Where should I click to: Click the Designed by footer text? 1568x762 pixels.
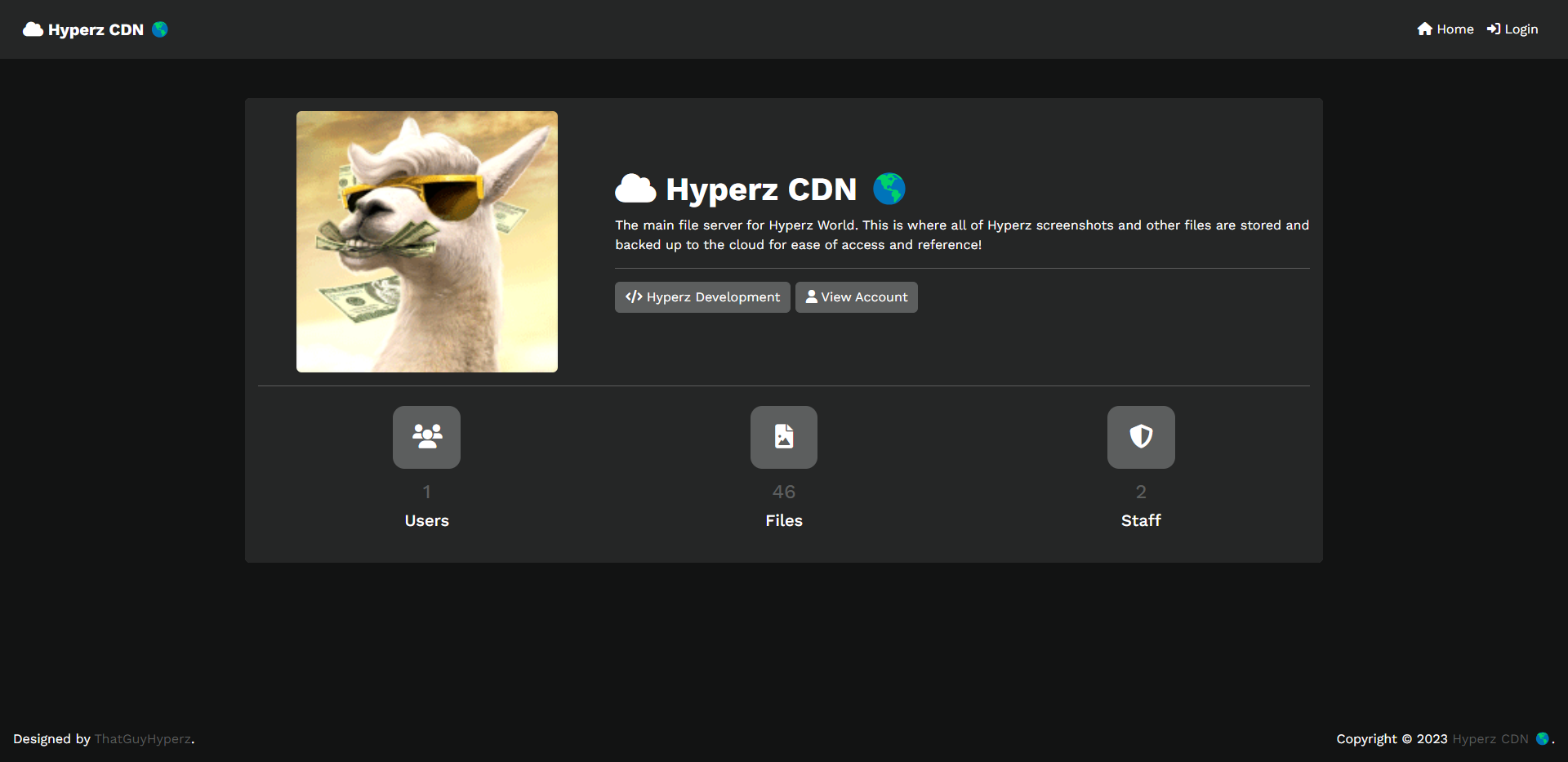click(51, 739)
